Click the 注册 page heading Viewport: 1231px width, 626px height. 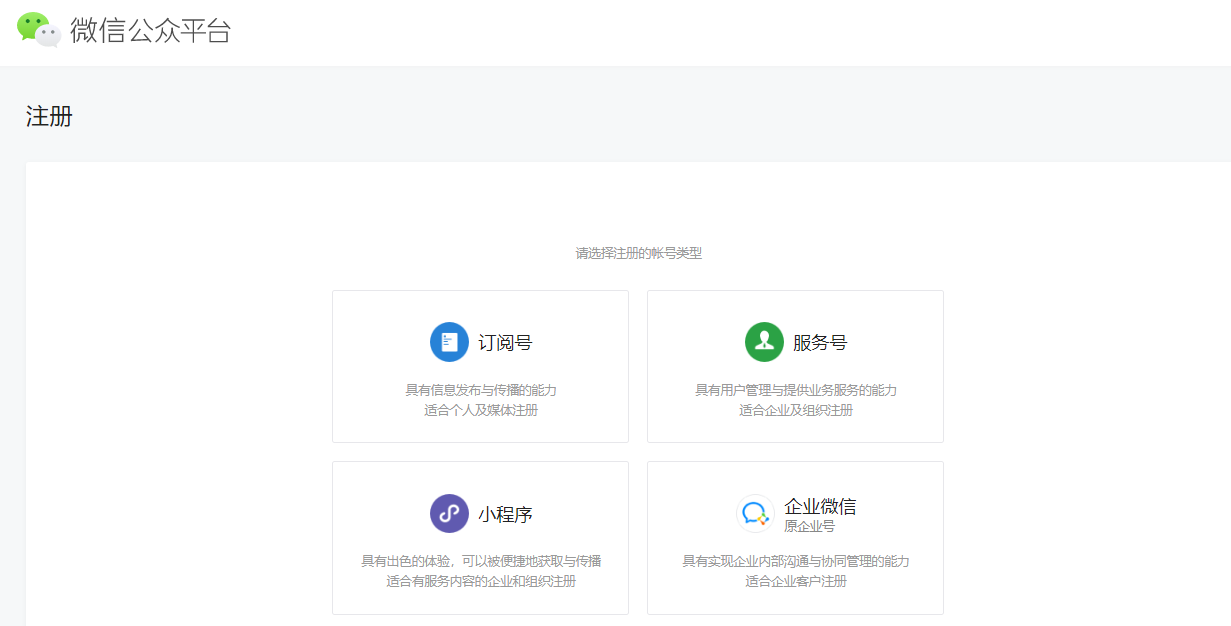pyautogui.click(x=49, y=117)
